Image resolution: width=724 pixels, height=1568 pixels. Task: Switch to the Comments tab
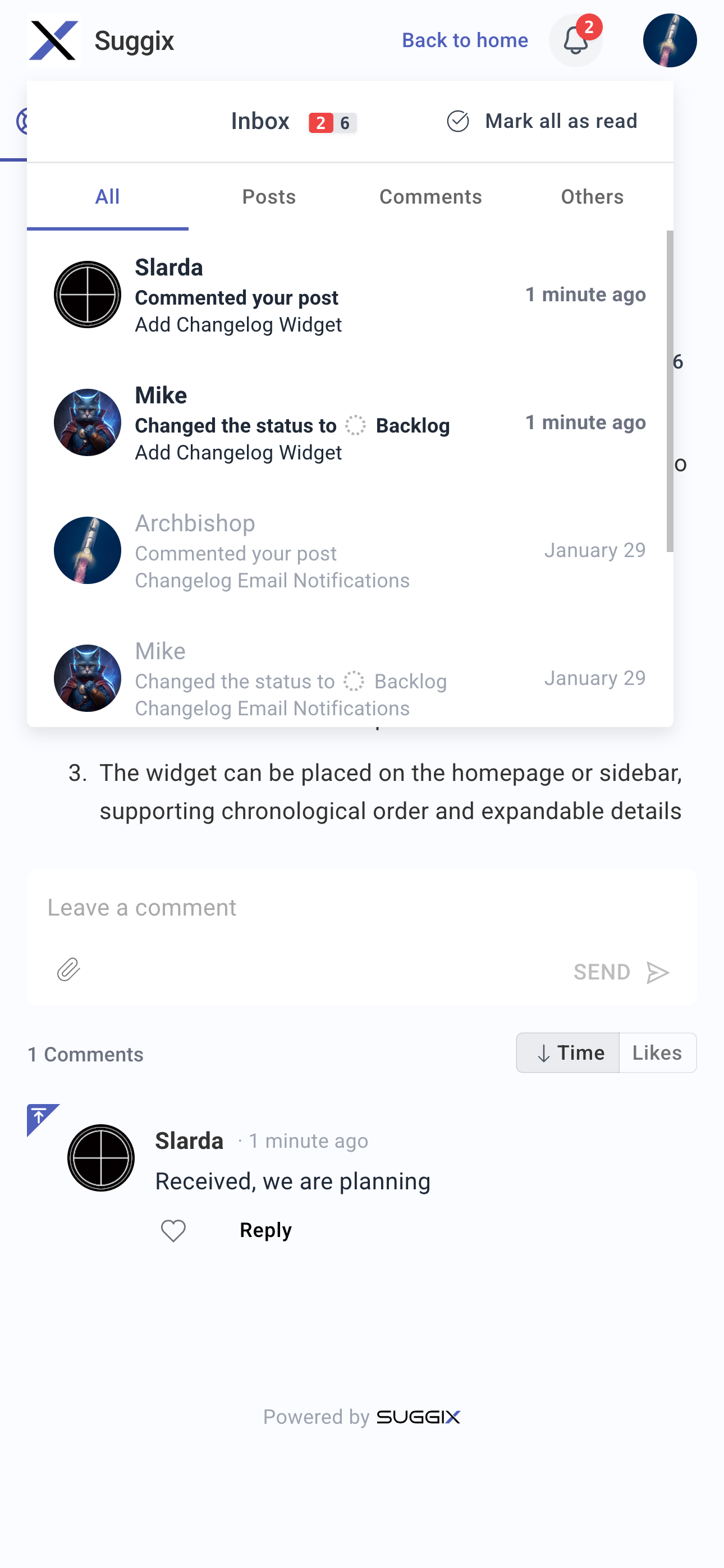tap(430, 196)
